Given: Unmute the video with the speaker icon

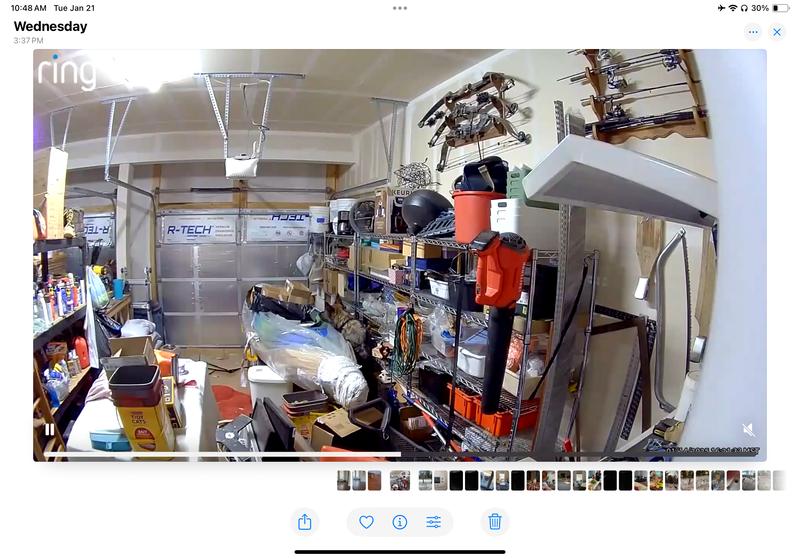Looking at the screenshot, I should tap(748, 429).
